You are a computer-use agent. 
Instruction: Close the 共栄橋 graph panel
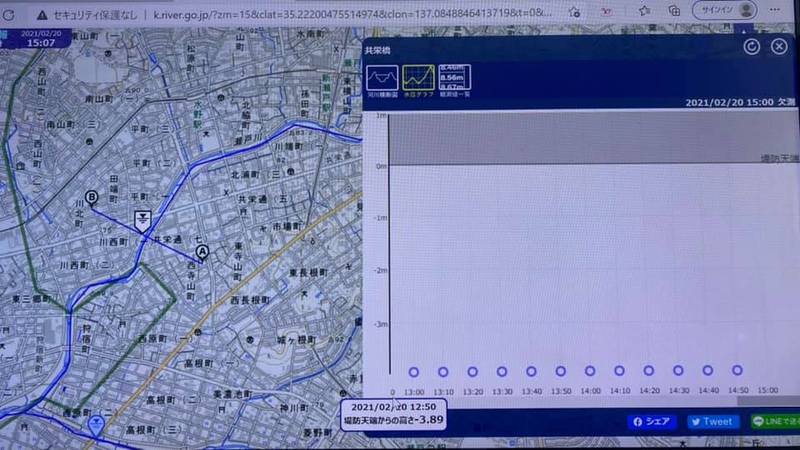[x=779, y=47]
